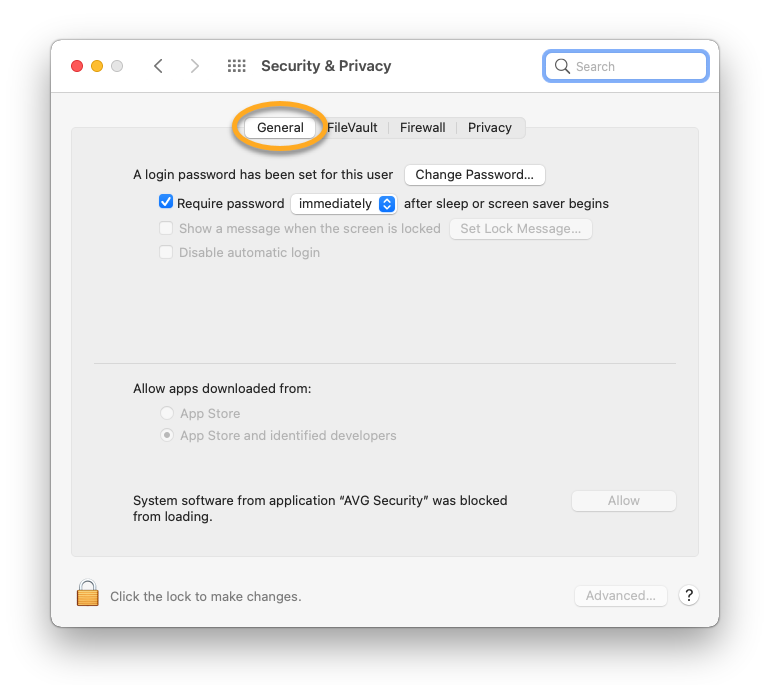Minimize the window with yellow button
This screenshot has width=778, height=685.
coord(97,66)
